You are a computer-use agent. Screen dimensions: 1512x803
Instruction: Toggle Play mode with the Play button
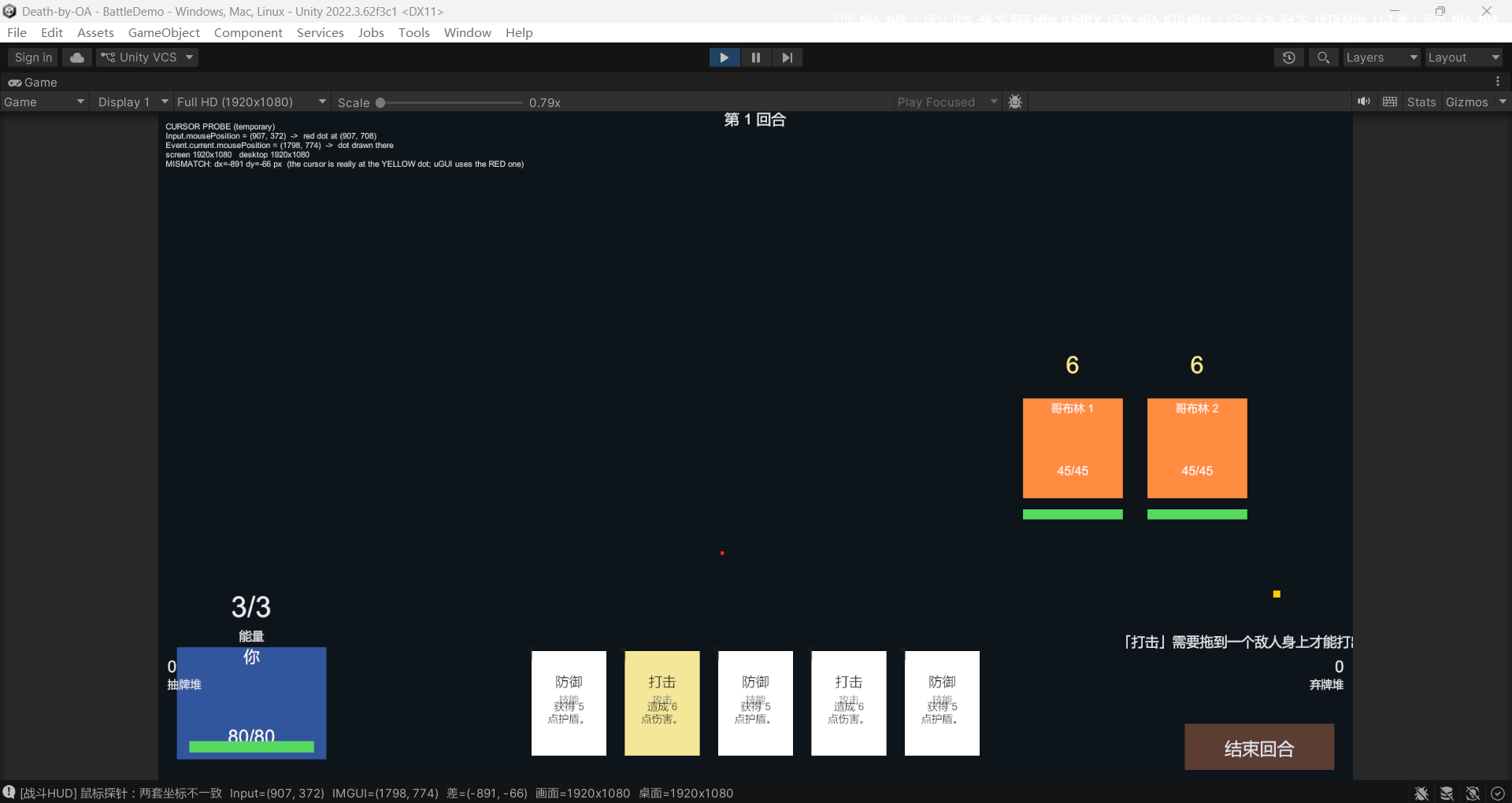tap(724, 57)
